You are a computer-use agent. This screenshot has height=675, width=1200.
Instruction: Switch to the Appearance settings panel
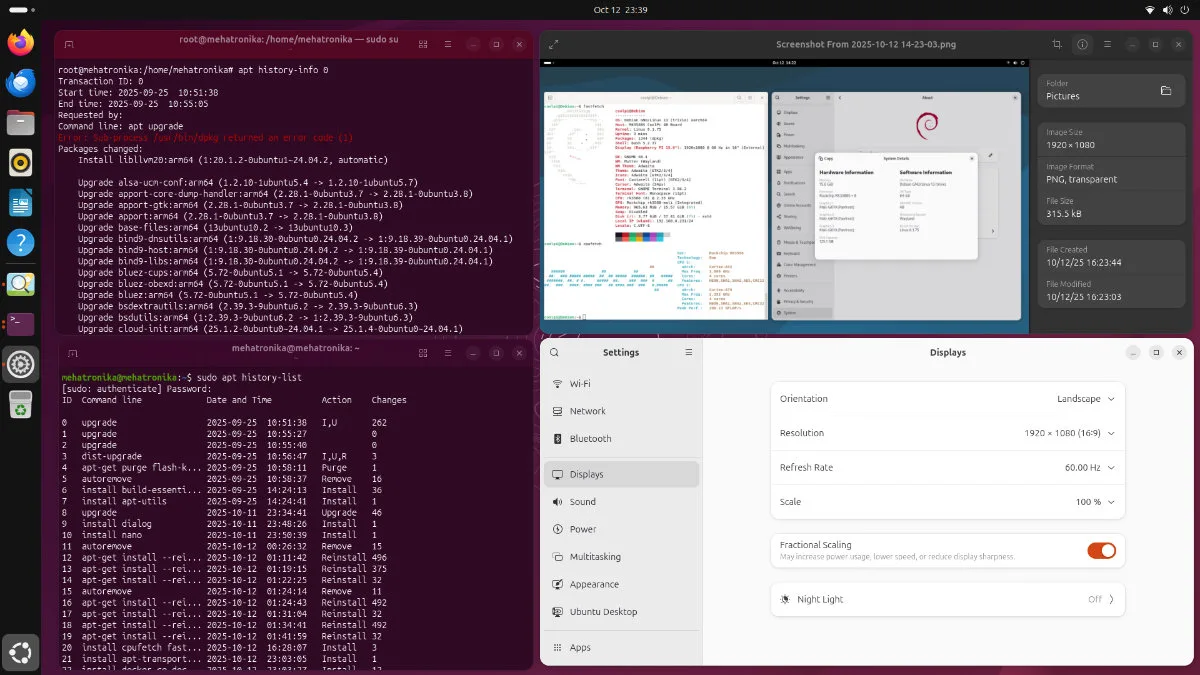point(594,584)
